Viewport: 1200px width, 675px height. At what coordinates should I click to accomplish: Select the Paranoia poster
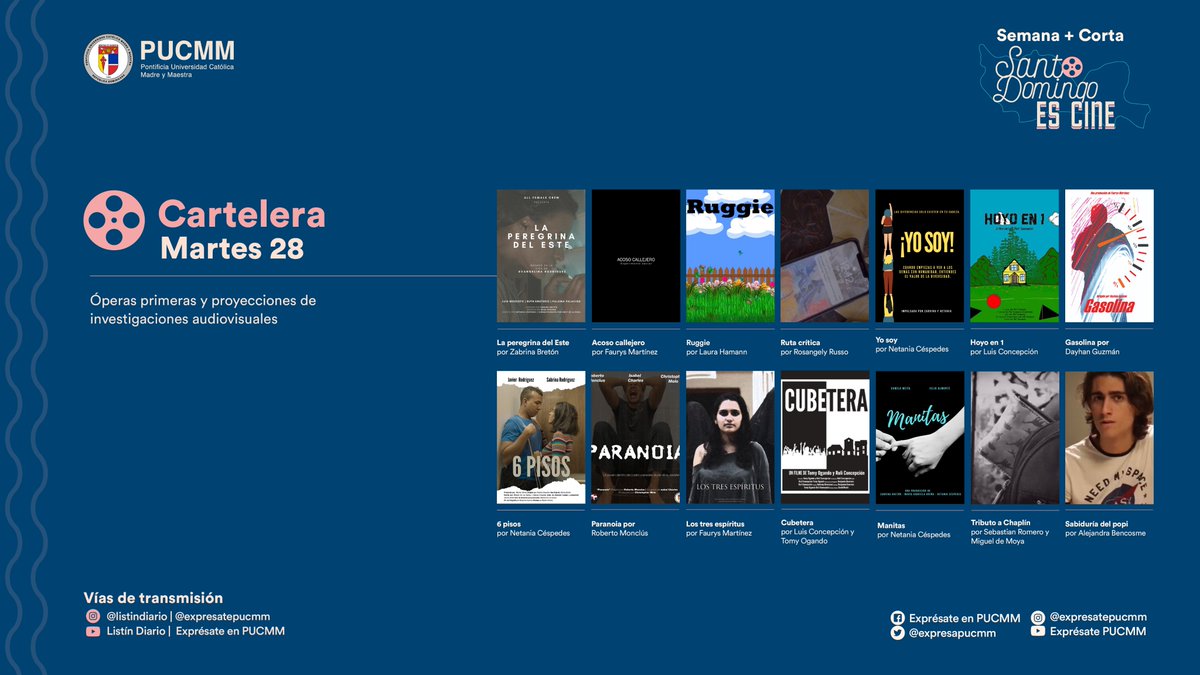[x=636, y=438]
